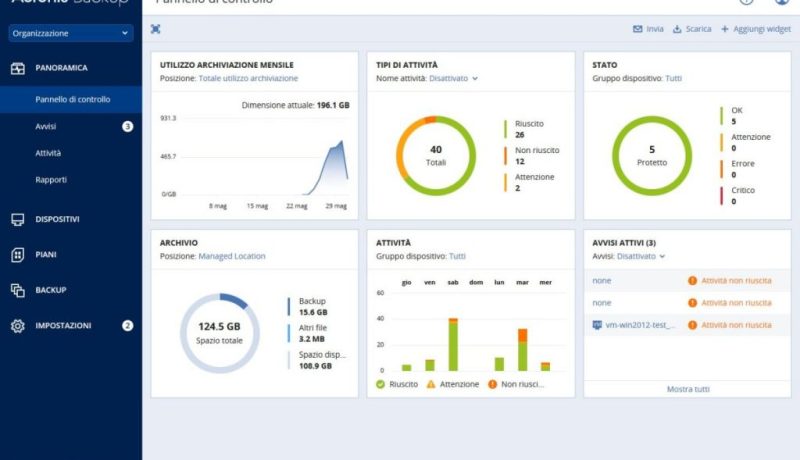
Task: Click the Piani plan icon
Action: pos(18,254)
